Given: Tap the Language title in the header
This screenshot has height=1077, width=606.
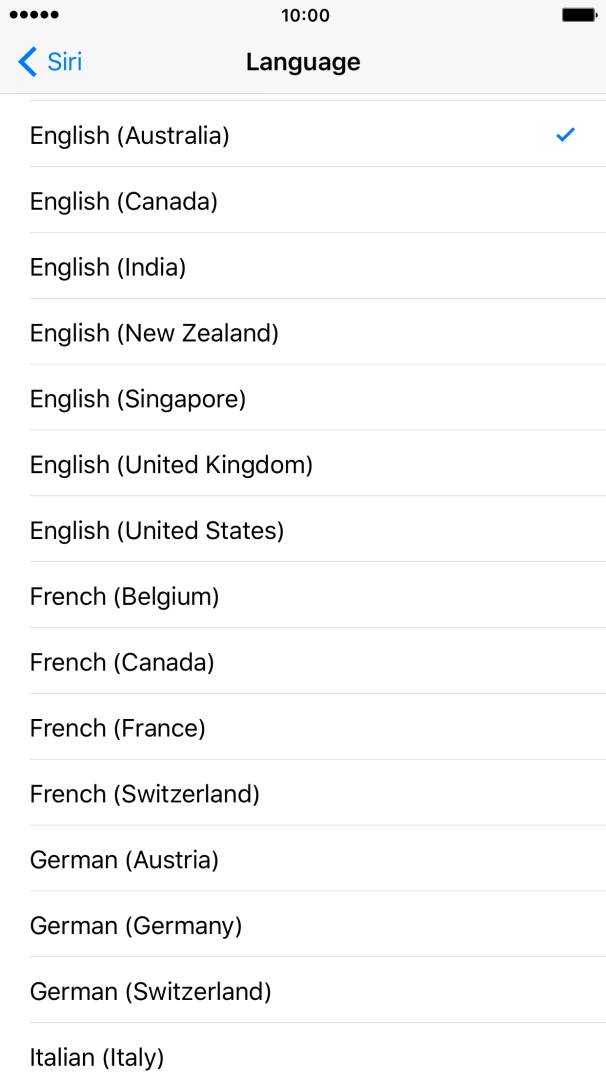Looking at the screenshot, I should coord(302,61).
